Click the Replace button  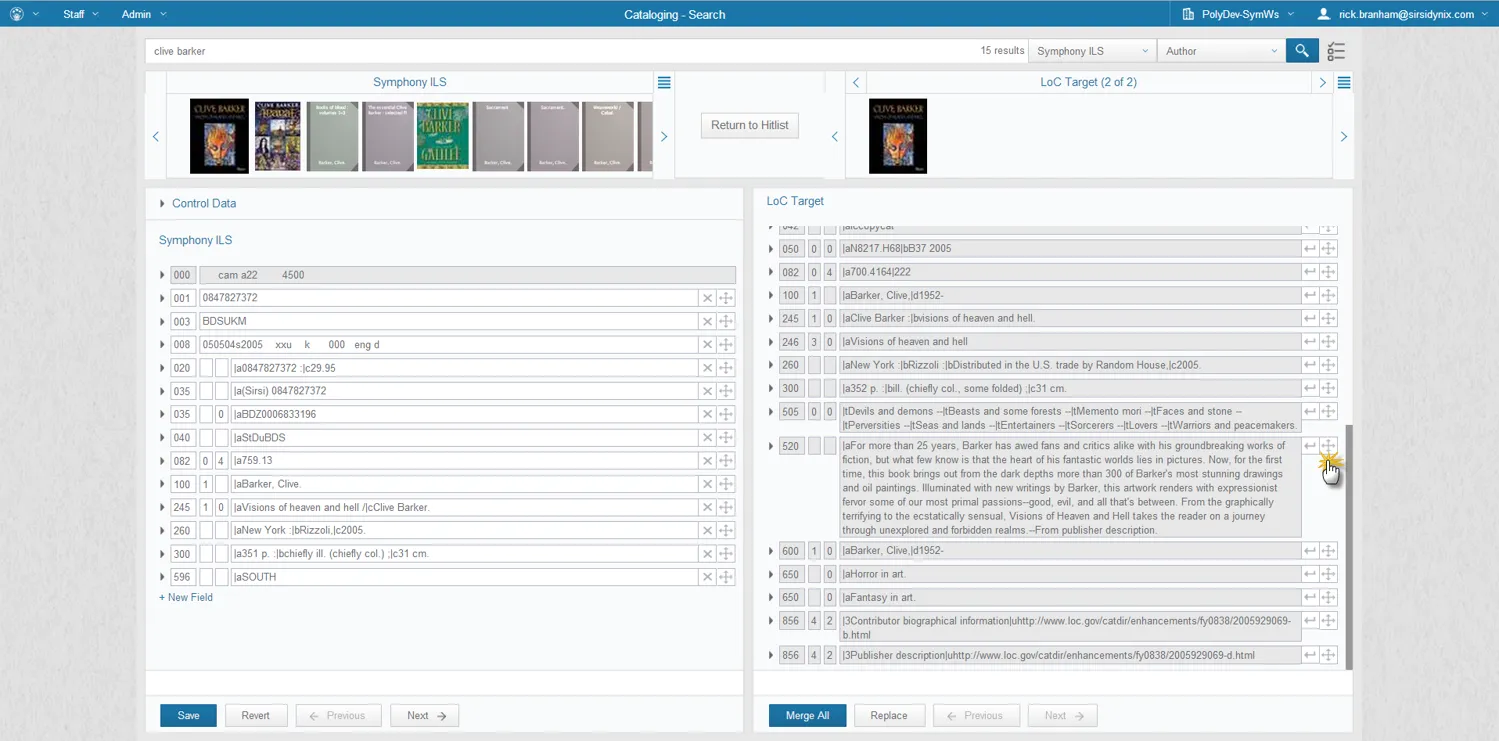point(889,716)
